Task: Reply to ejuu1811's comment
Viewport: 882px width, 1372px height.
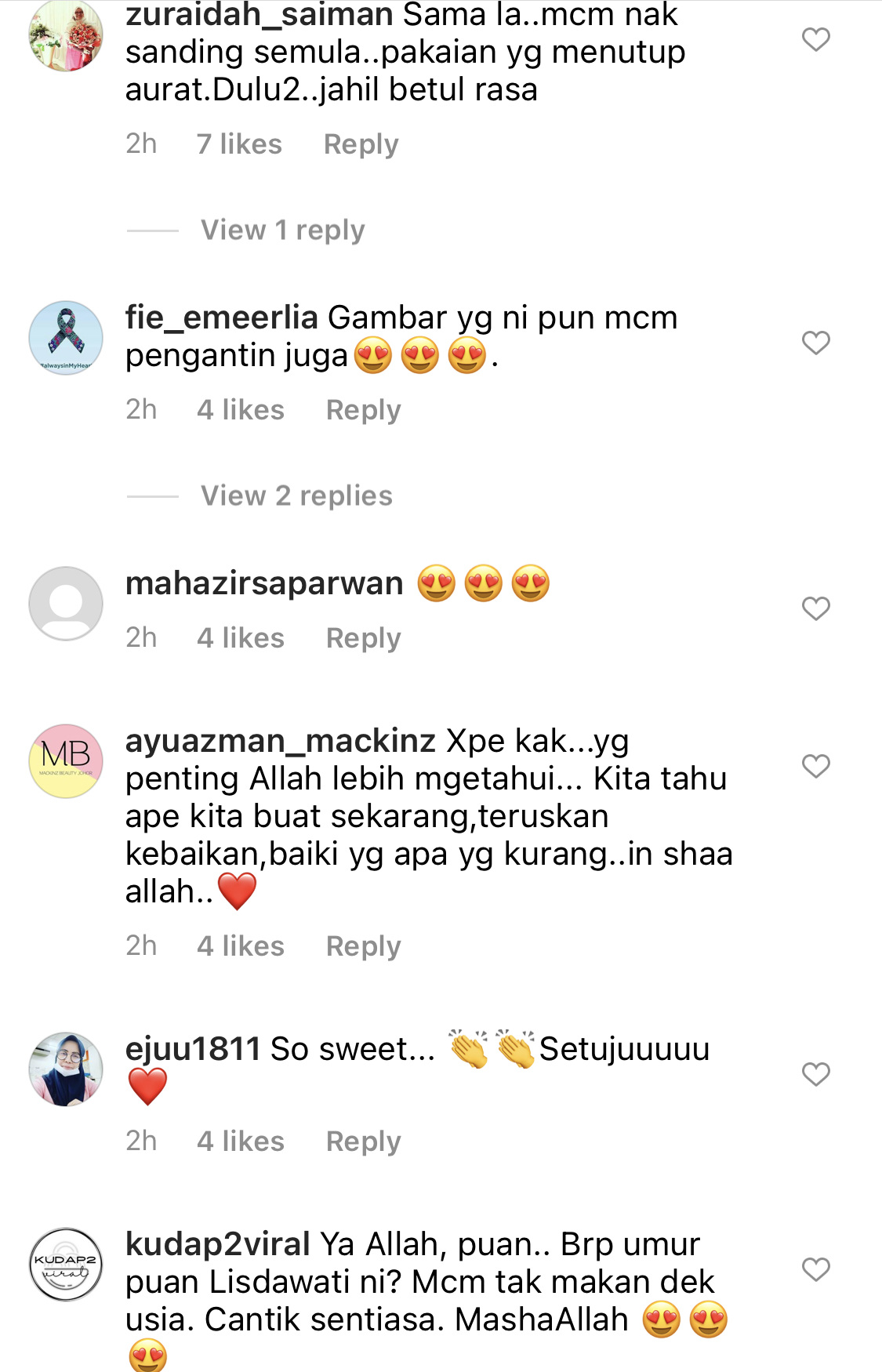Action: (363, 1142)
